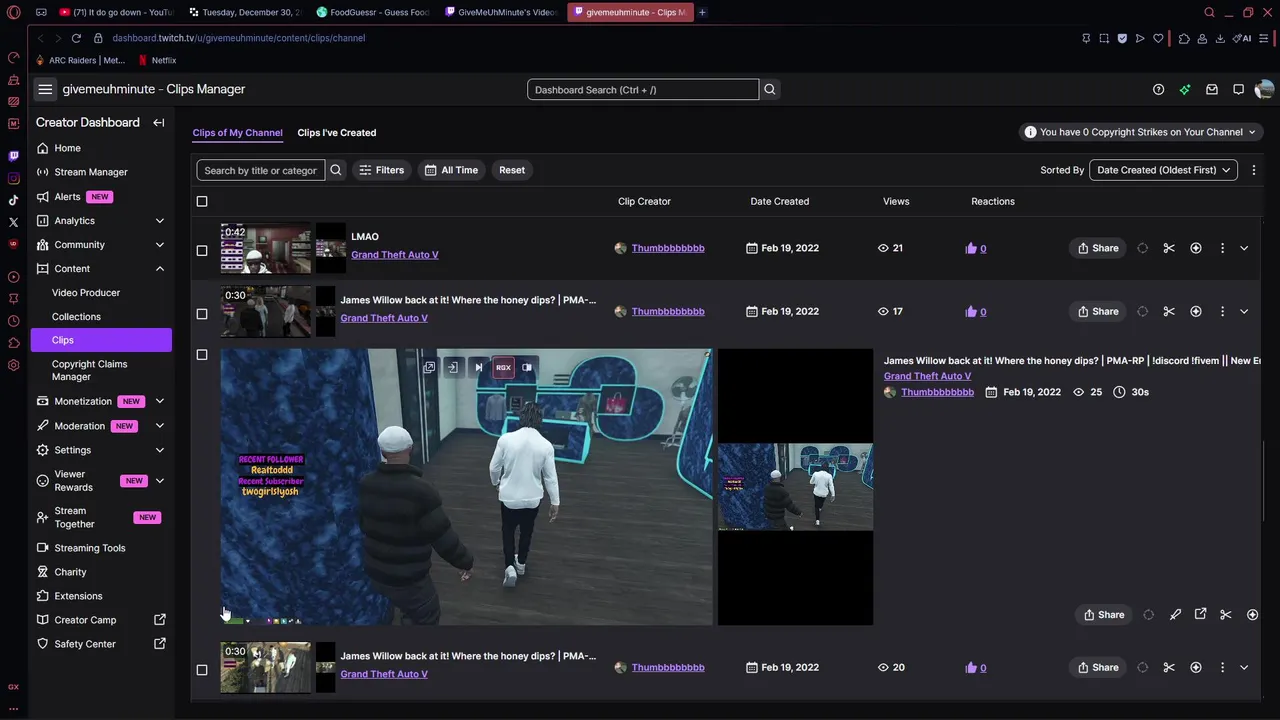Toggle the select-all clips checkbox
Image resolution: width=1280 pixels, height=720 pixels.
(202, 201)
